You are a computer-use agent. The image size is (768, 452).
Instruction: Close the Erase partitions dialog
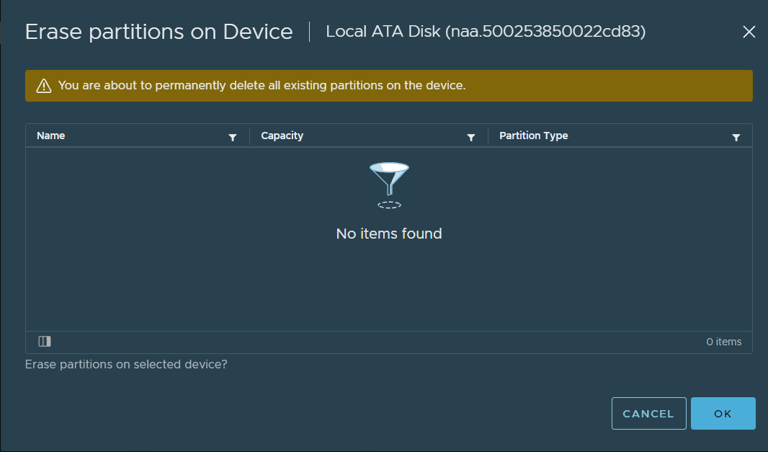click(748, 32)
